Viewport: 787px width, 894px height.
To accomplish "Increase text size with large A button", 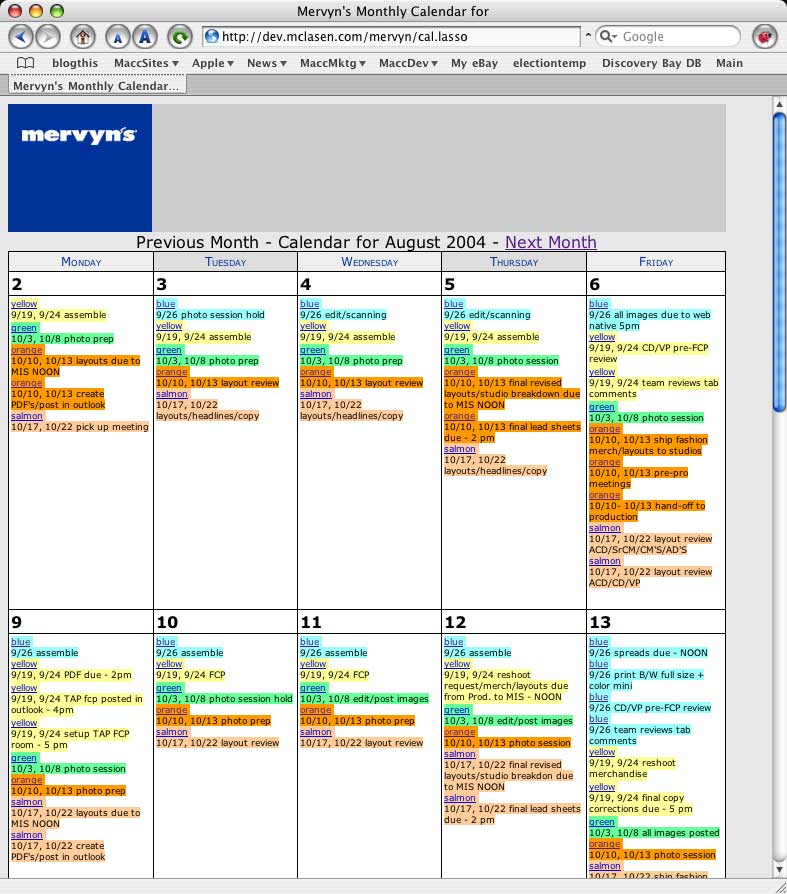I will pyautogui.click(x=145, y=37).
